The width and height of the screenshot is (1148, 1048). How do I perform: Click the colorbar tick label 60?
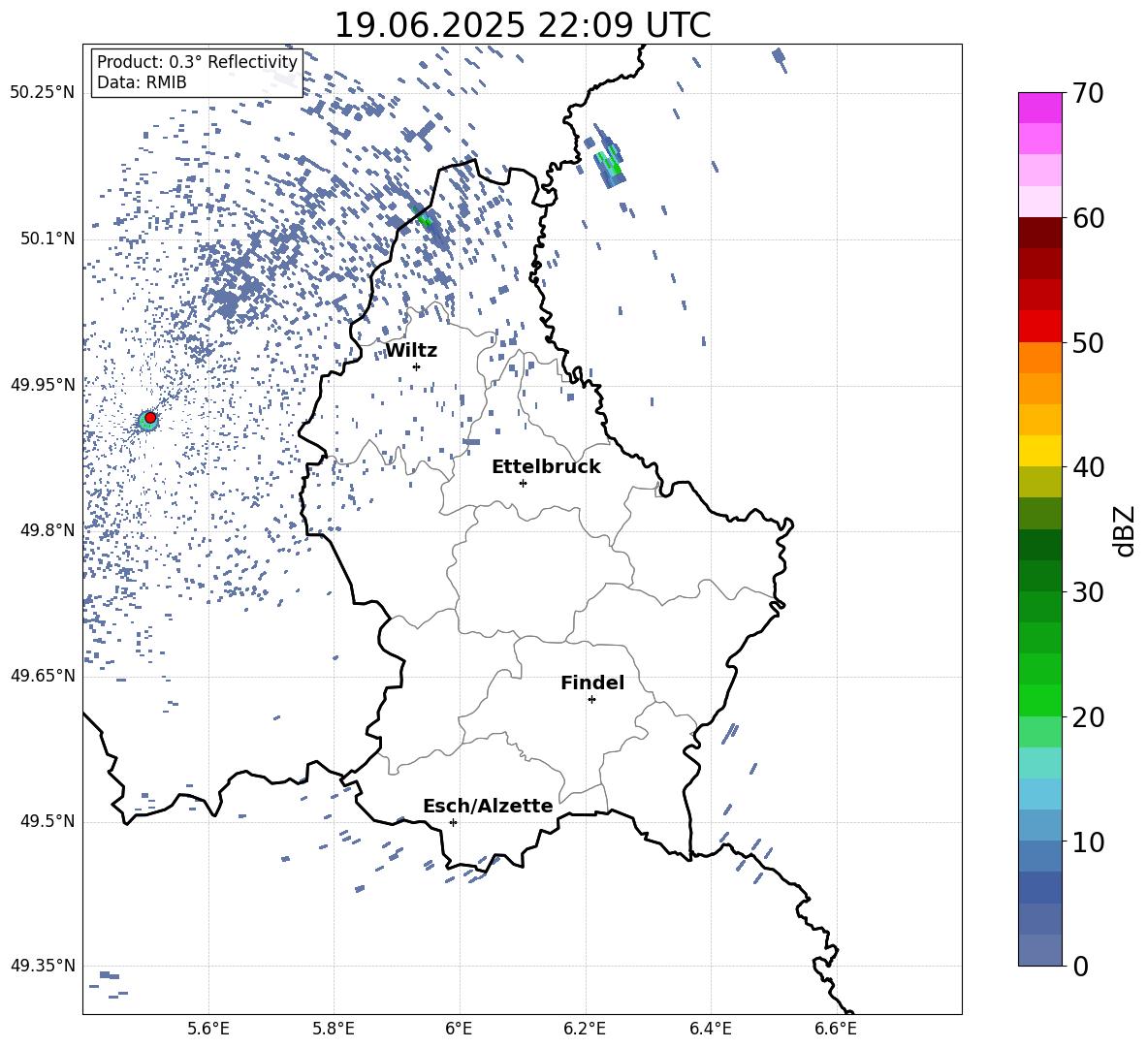(x=1088, y=218)
